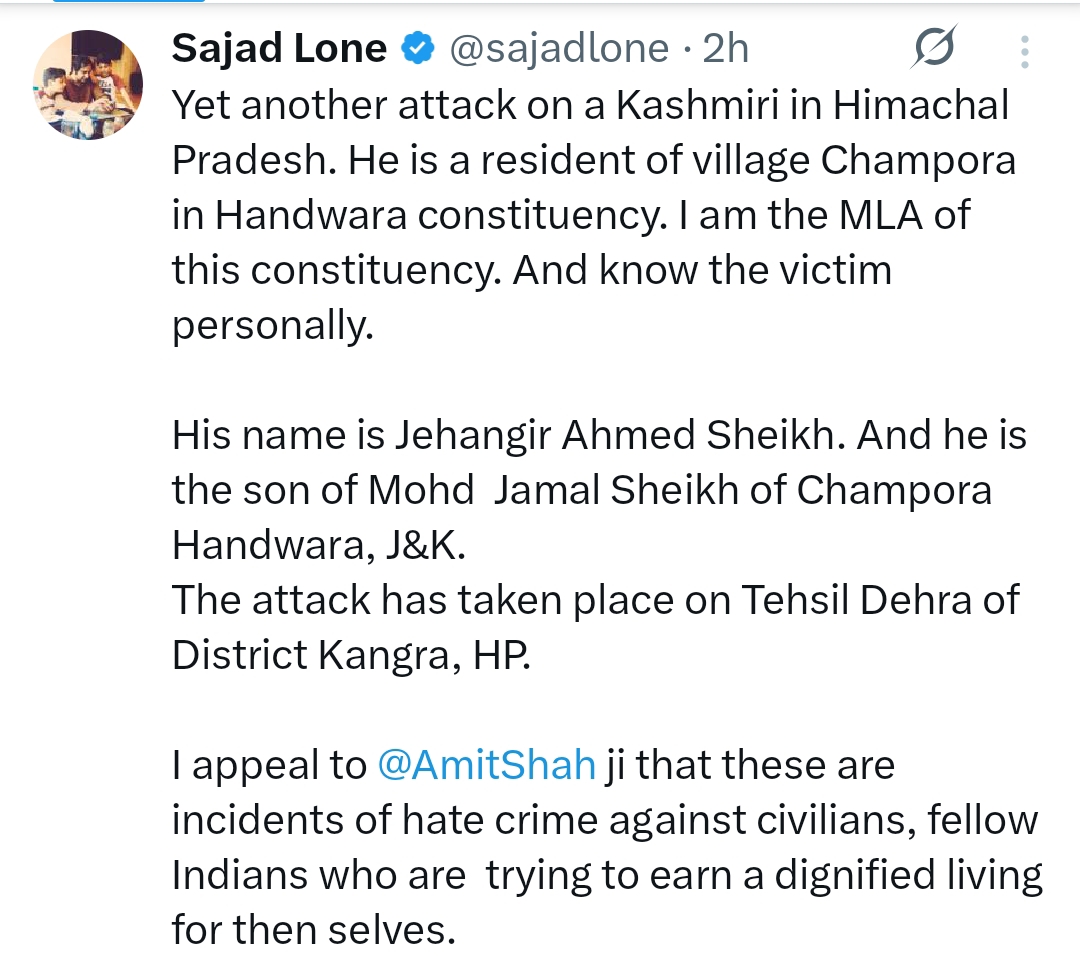1080x960 pixels.
Task: Click the line "the son of Mohd Jamal Sheikh"
Action: [582, 490]
